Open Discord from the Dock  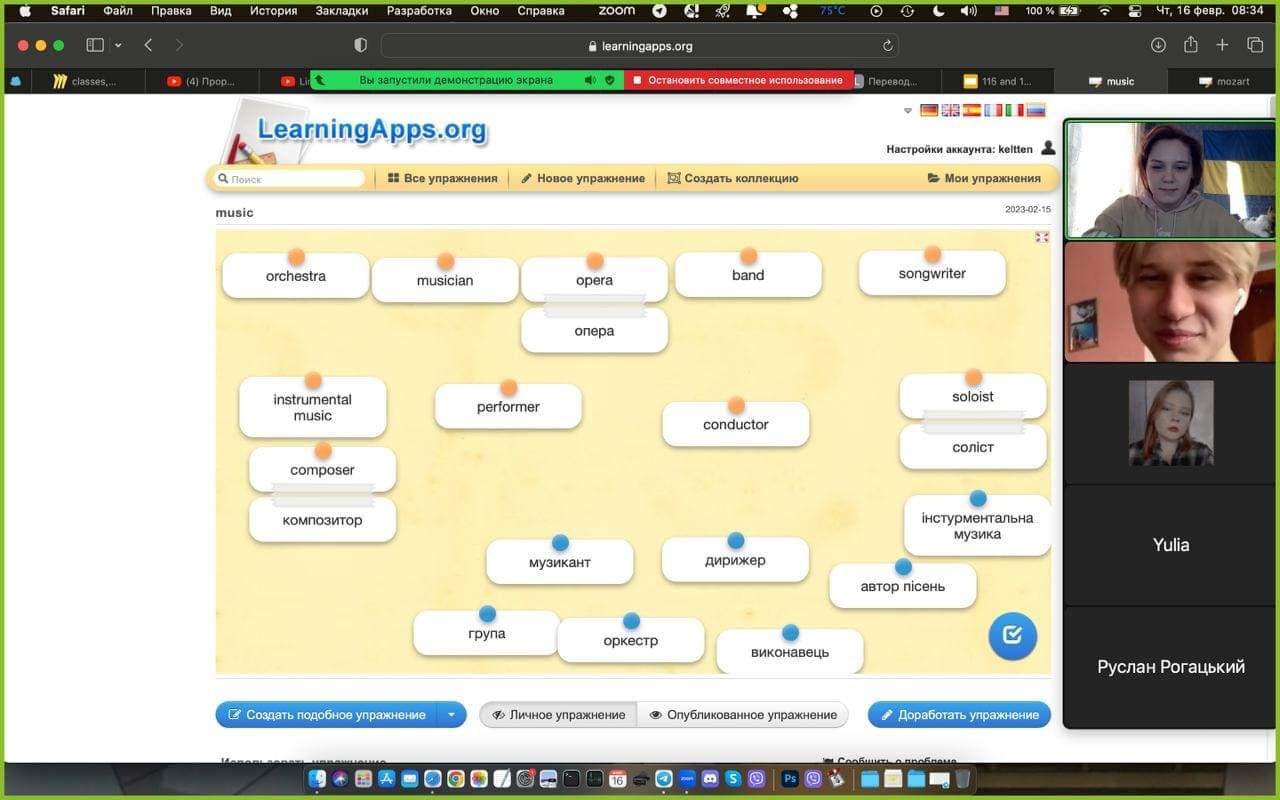(x=711, y=778)
